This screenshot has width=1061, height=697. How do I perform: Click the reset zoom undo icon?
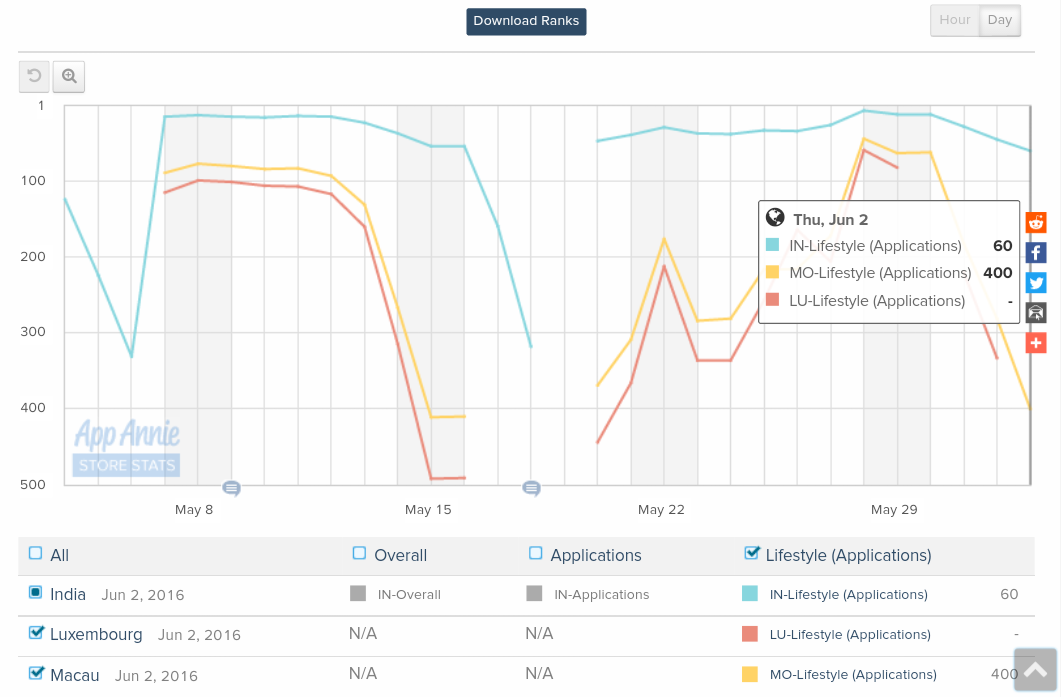pos(34,76)
